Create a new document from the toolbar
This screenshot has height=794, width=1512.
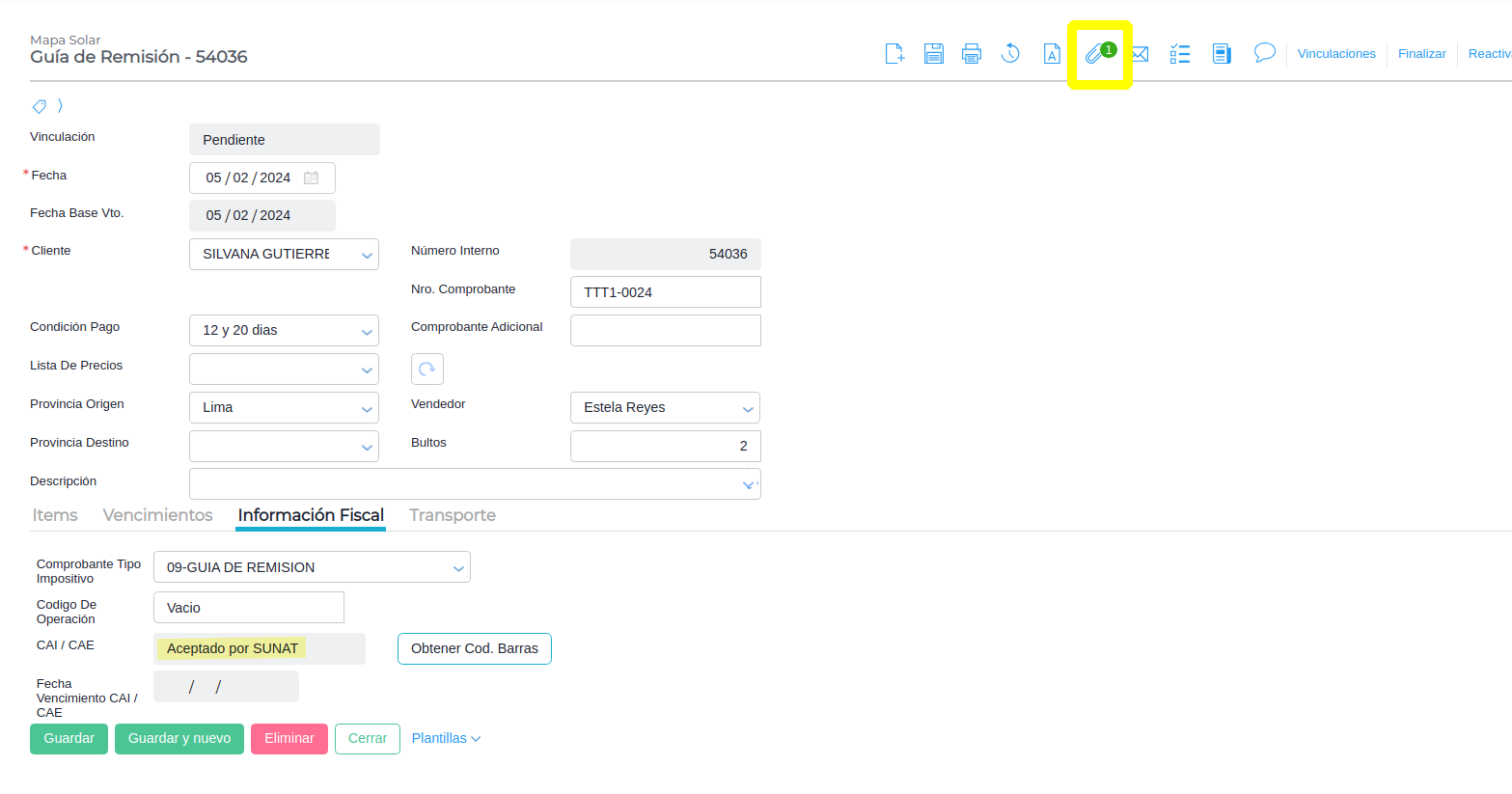[x=894, y=54]
